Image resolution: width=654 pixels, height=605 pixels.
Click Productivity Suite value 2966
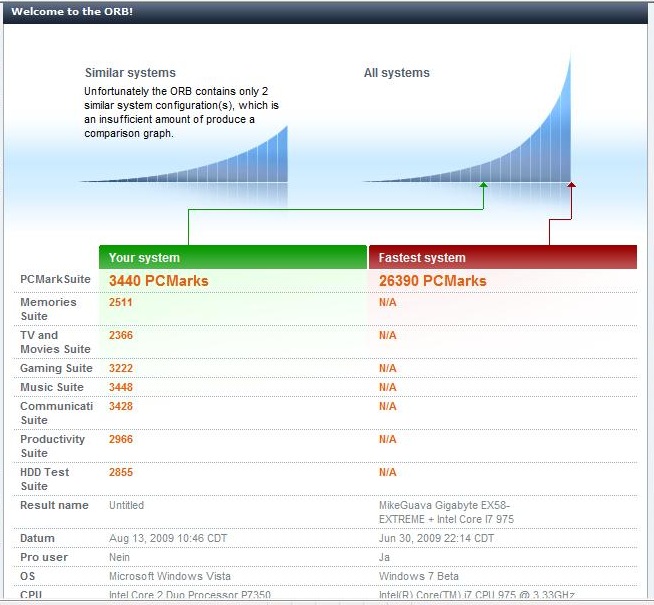tap(121, 439)
